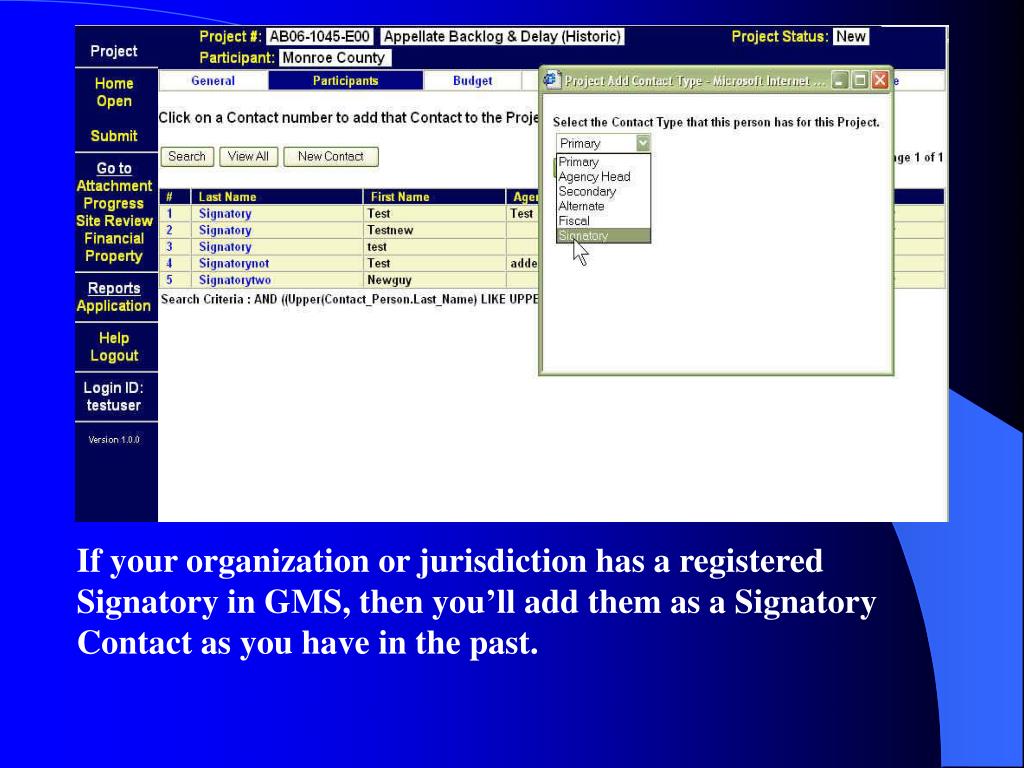Select contact number 1
The image size is (1024, 768).
coord(169,214)
